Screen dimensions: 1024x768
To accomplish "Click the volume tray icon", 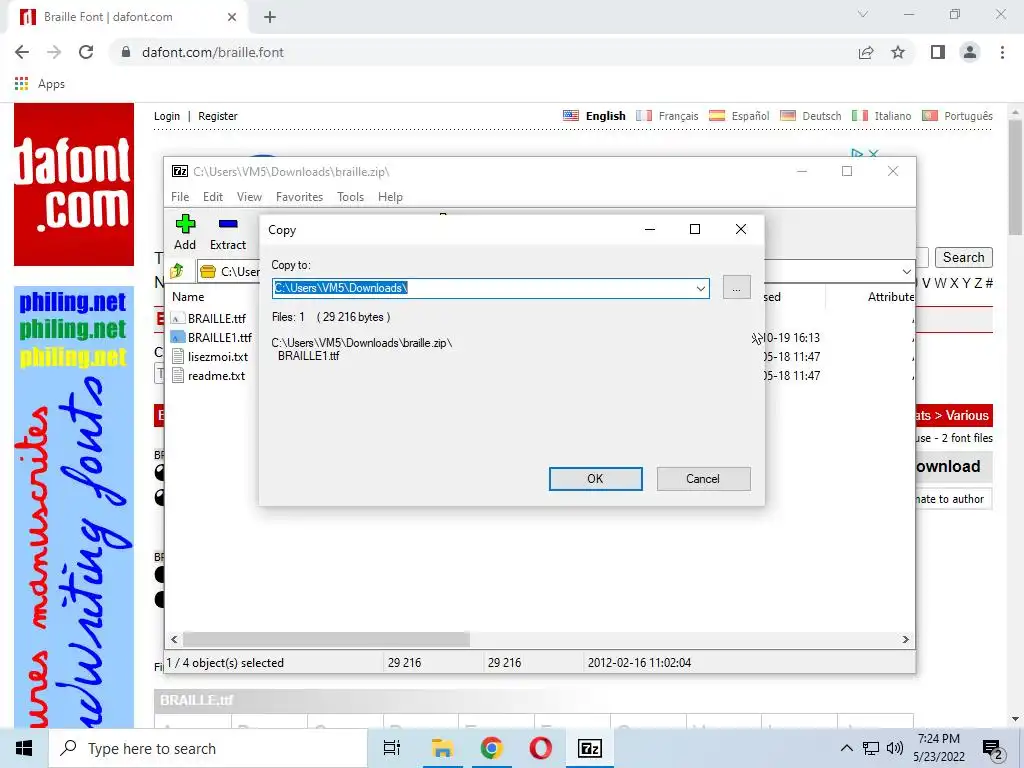I will click(x=895, y=748).
